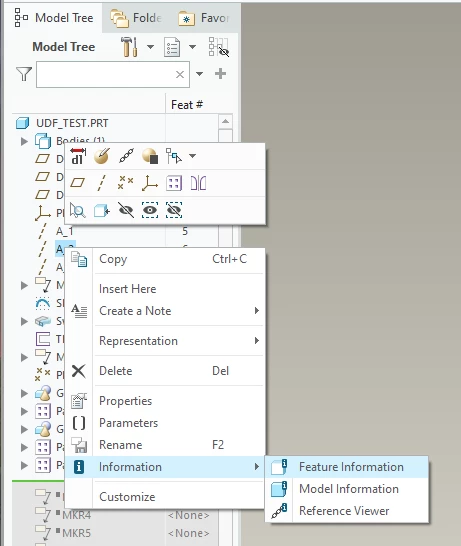Screen dimensions: 461x546
Task: Click the Hide crossed-eye icon
Action: pos(126,210)
